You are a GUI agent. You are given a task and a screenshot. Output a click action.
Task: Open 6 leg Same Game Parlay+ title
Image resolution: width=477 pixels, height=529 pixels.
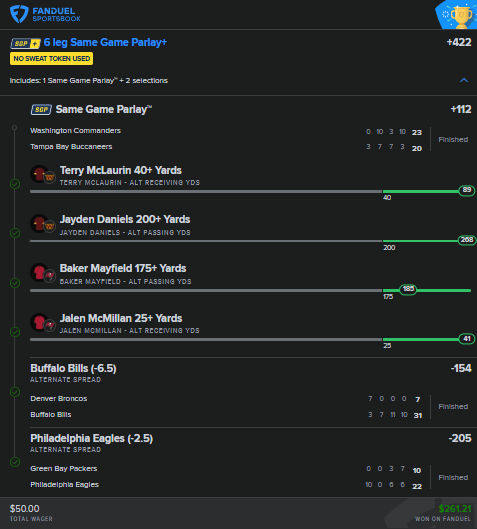click(x=105, y=43)
